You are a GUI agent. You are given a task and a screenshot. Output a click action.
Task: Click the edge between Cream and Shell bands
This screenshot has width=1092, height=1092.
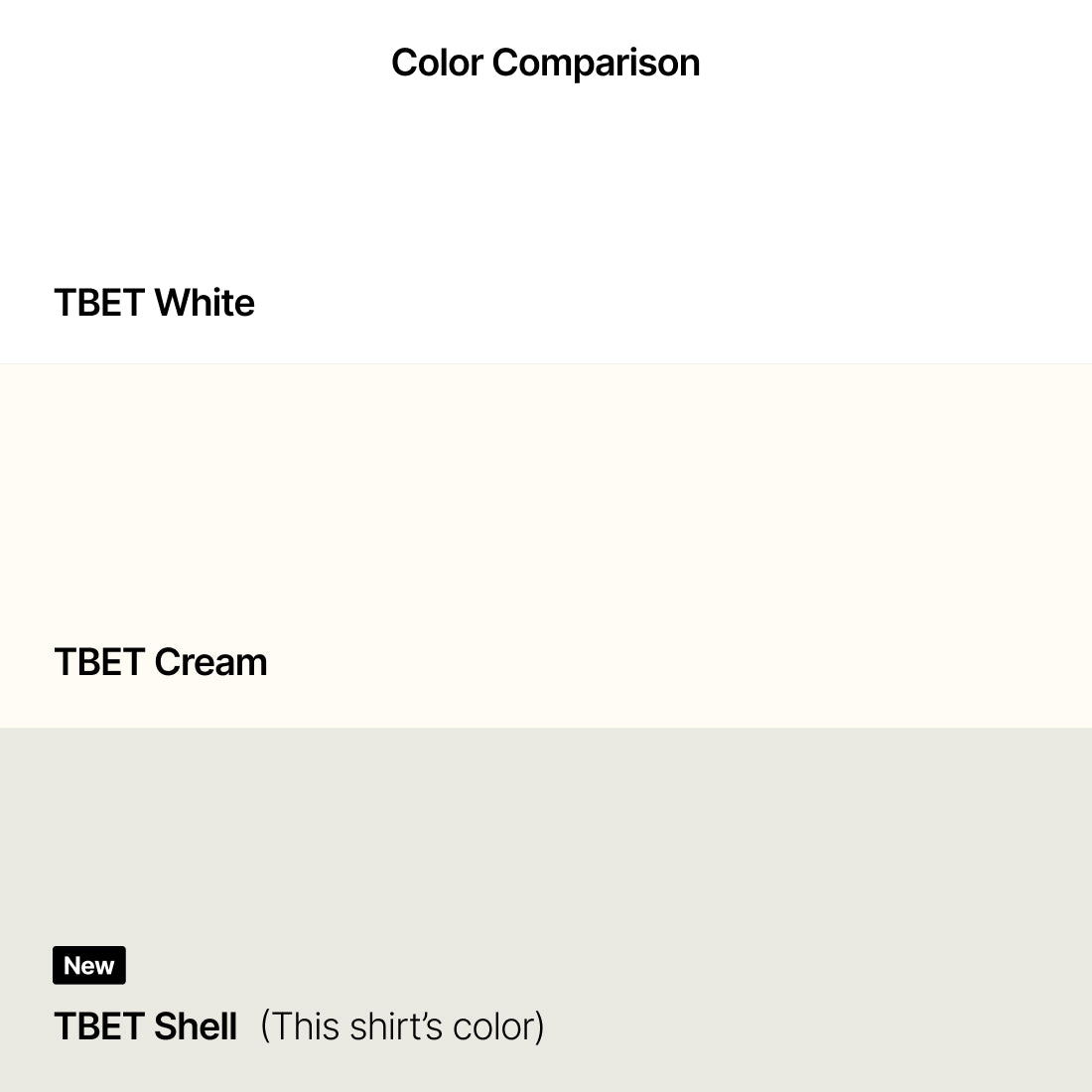click(546, 728)
